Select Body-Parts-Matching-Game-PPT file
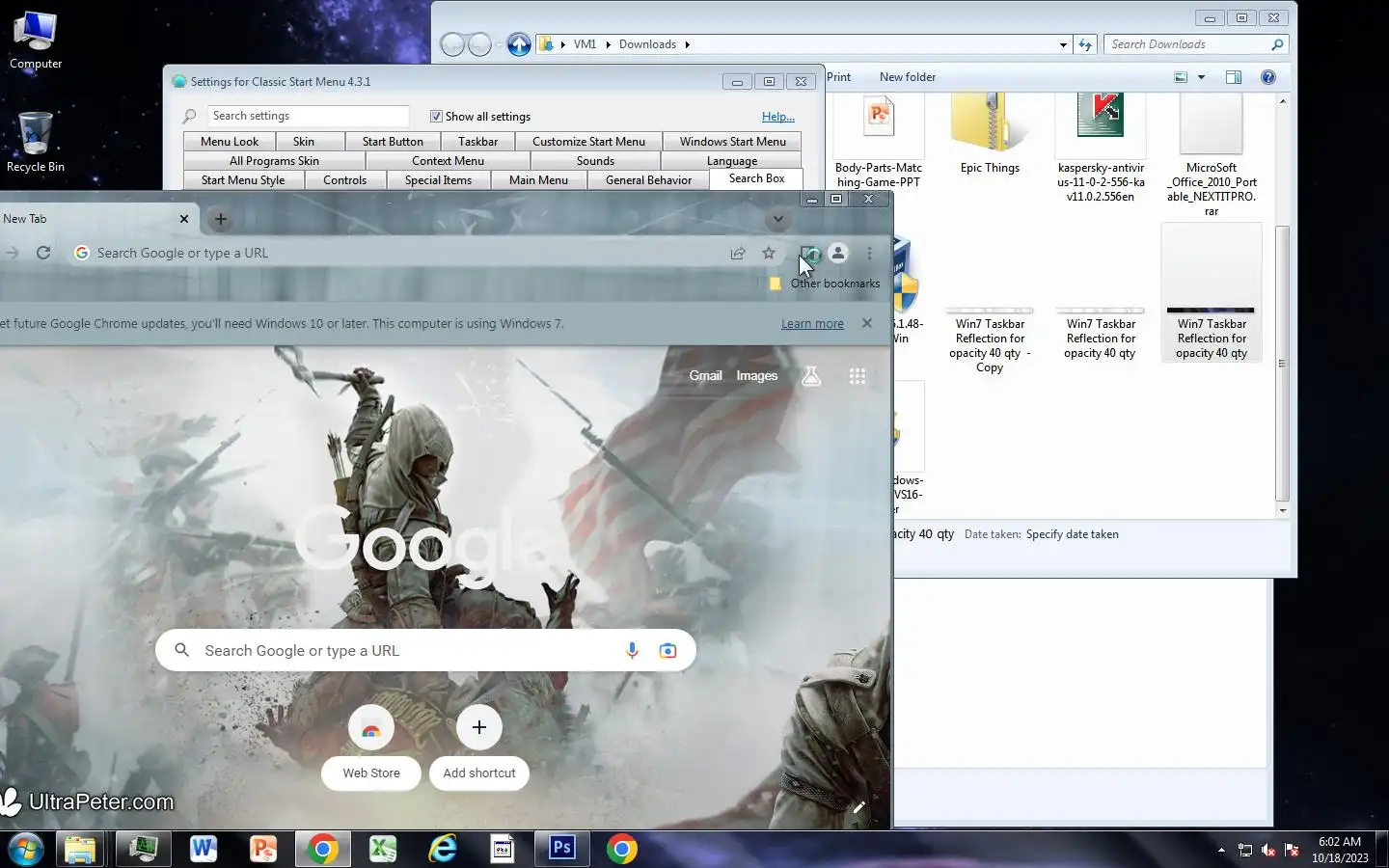This screenshot has width=1389, height=868. point(878,141)
